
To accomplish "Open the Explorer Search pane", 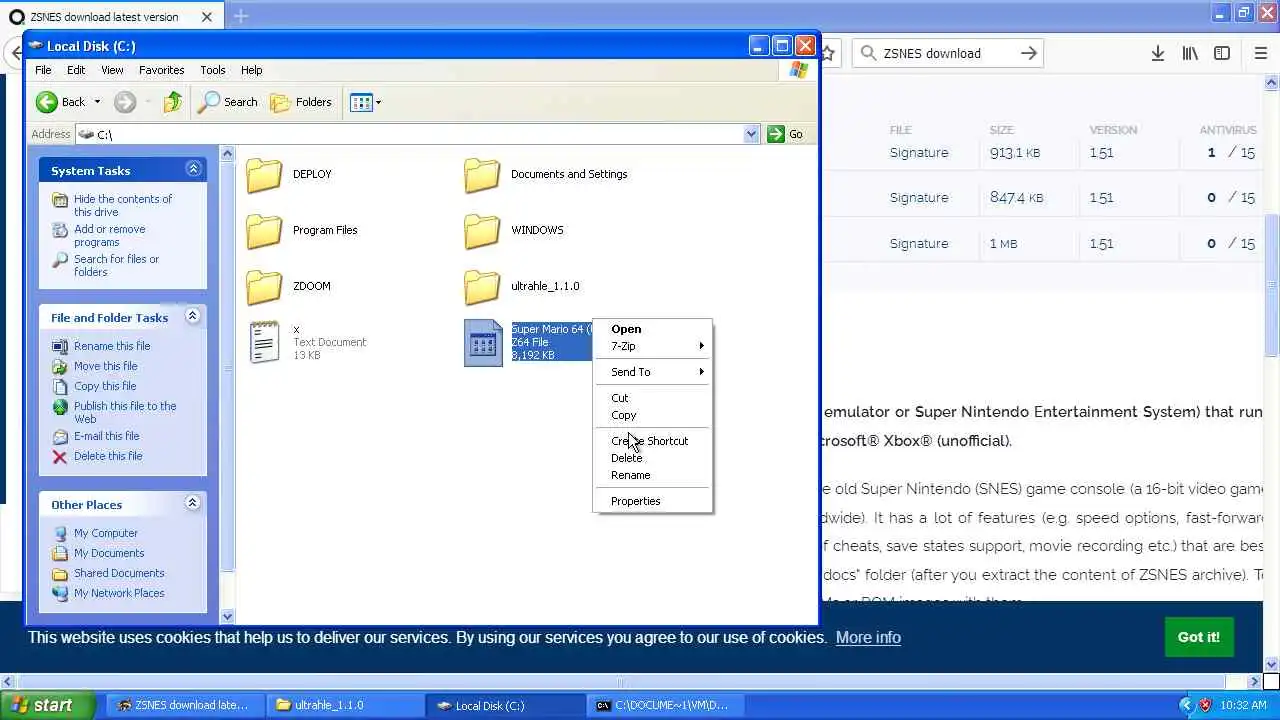I will click(228, 102).
